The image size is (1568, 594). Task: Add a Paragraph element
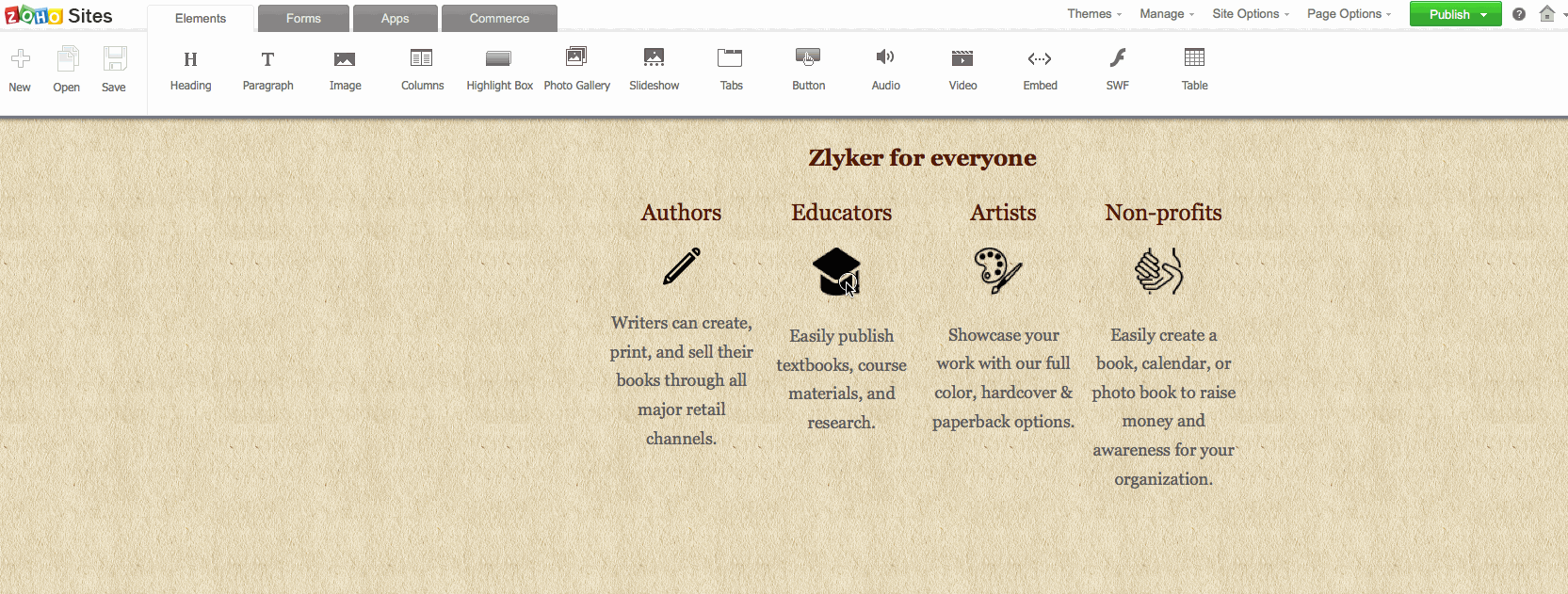click(267, 69)
